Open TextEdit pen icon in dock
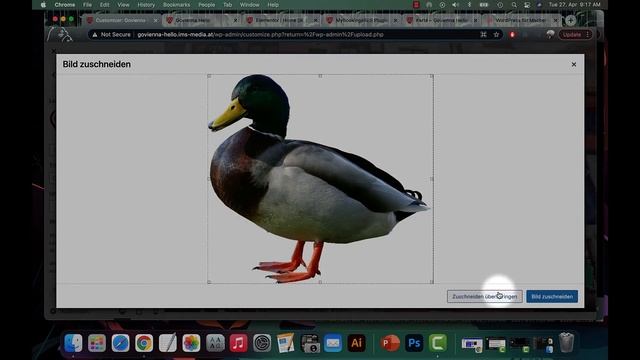640x360 pixels. [x=168, y=343]
